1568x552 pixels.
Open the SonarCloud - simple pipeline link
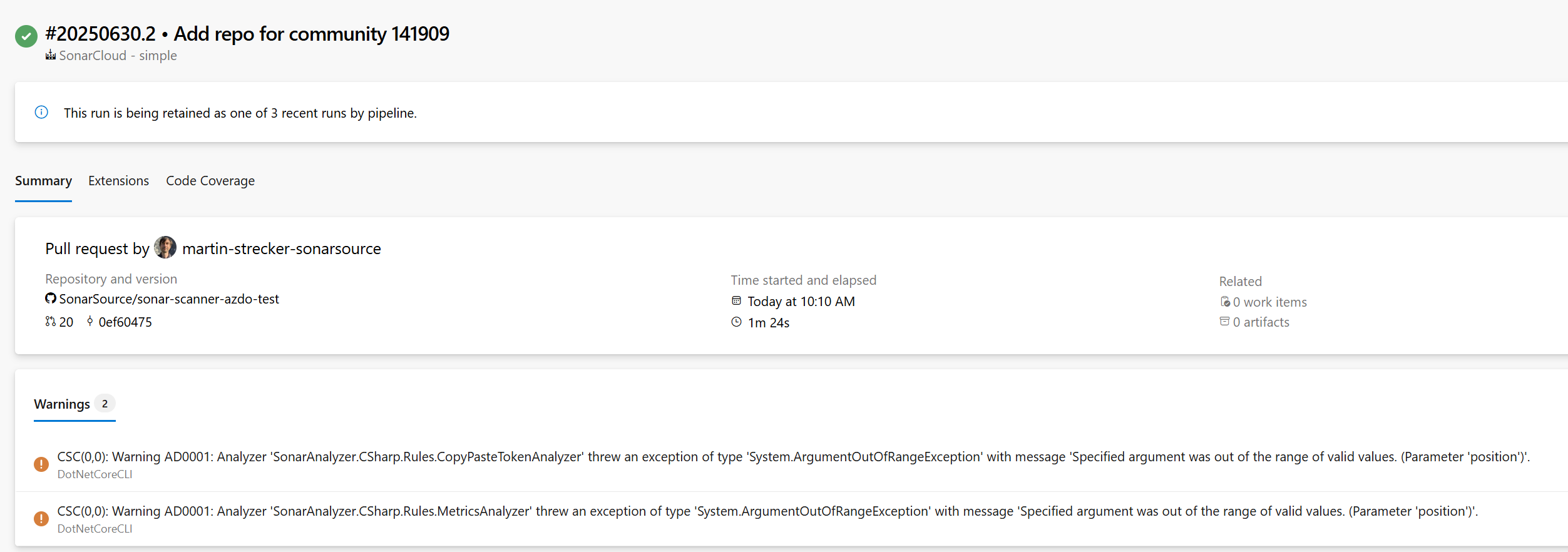[118, 56]
